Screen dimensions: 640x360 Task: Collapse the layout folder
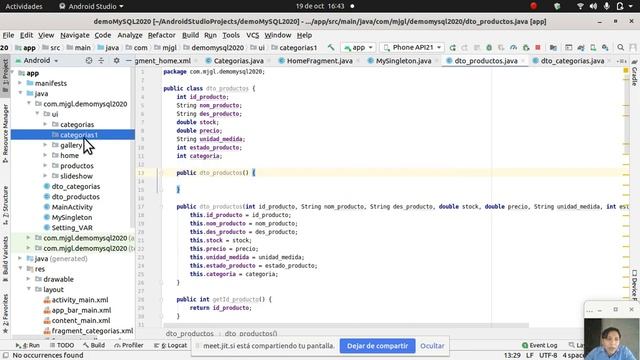(x=29, y=289)
